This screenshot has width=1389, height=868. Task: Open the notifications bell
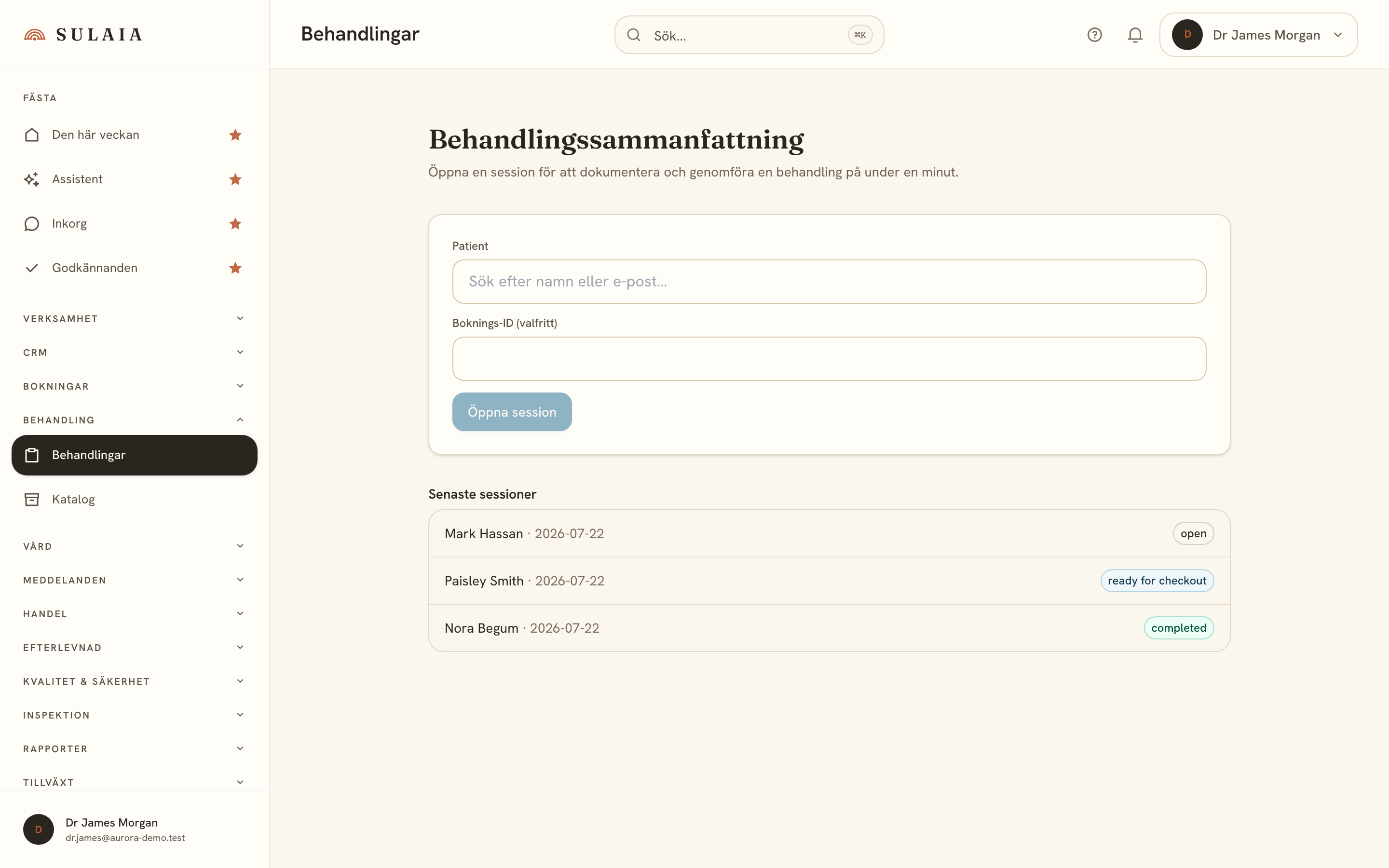pyautogui.click(x=1135, y=35)
